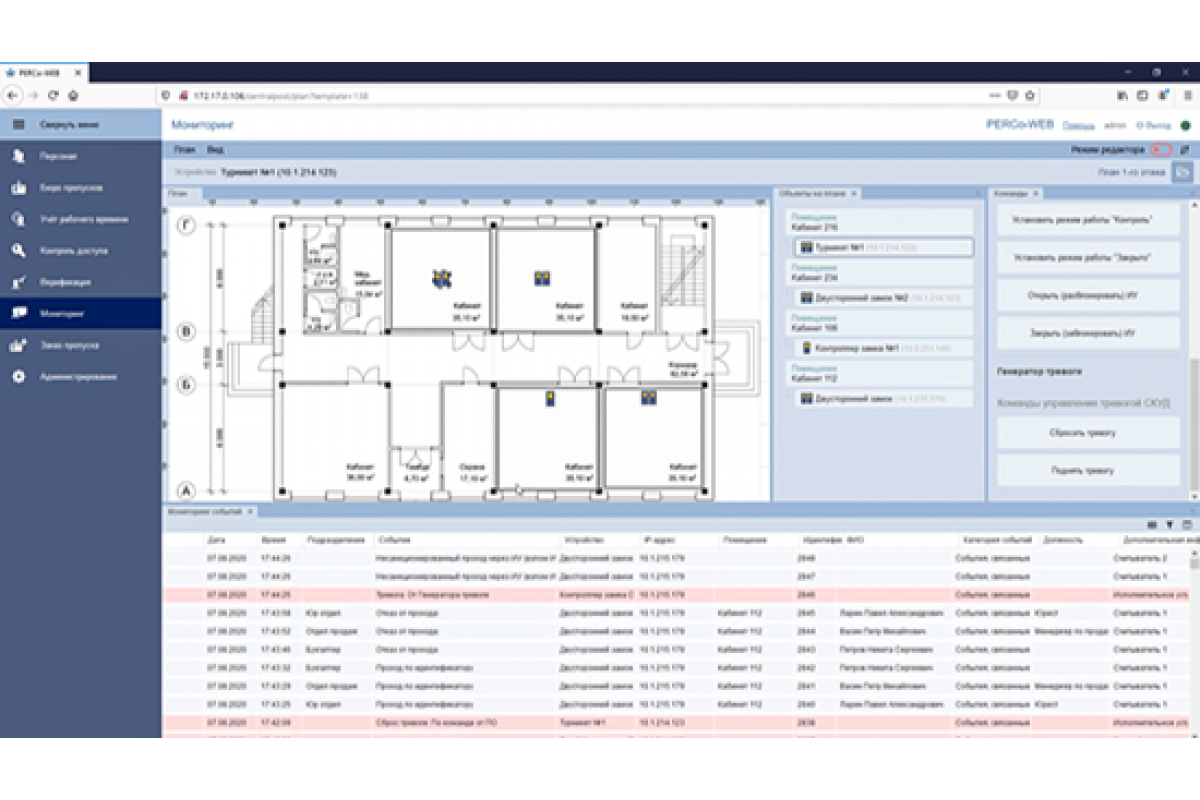Close the Команды tab

[x=1036, y=193]
